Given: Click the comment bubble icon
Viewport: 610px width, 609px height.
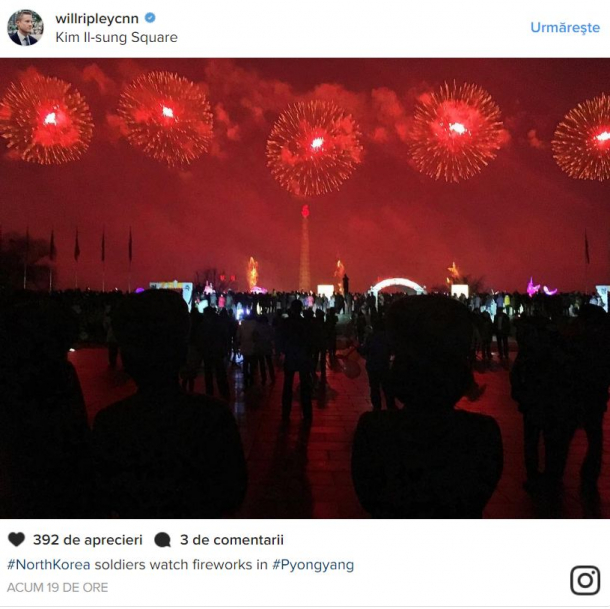Looking at the screenshot, I should 162,540.
